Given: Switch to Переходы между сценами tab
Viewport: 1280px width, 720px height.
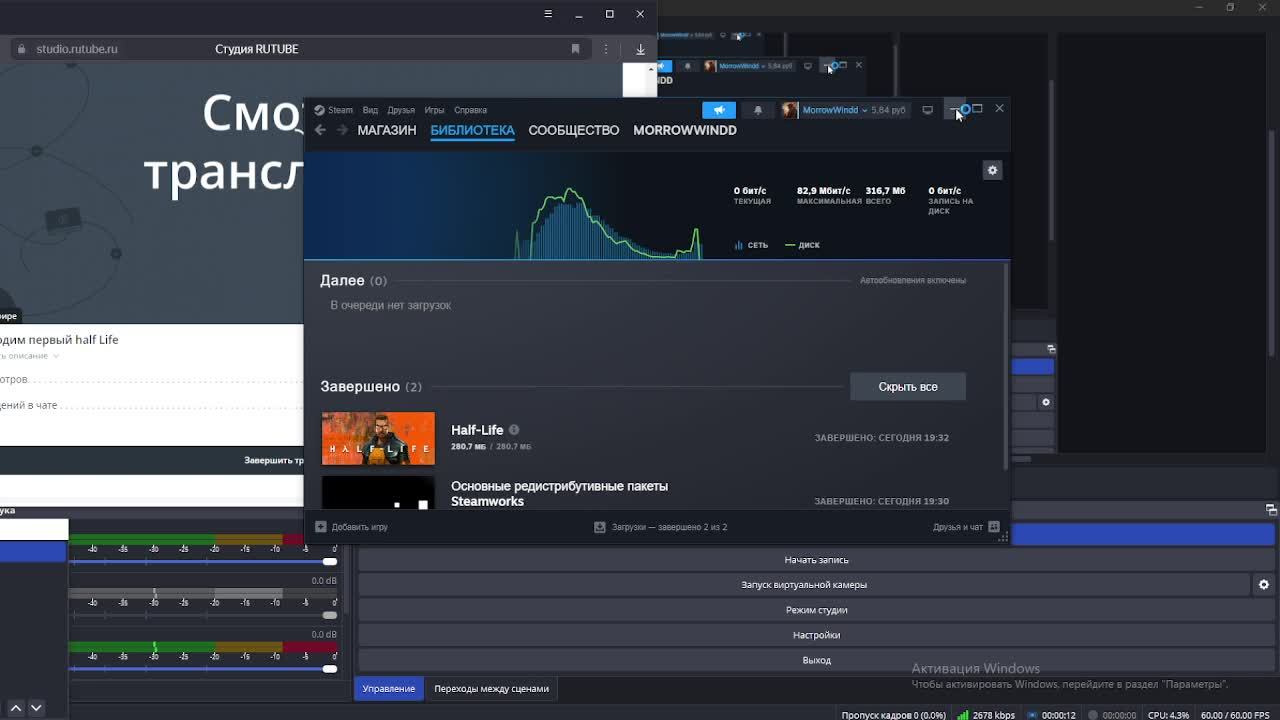Looking at the screenshot, I should click(x=491, y=689).
